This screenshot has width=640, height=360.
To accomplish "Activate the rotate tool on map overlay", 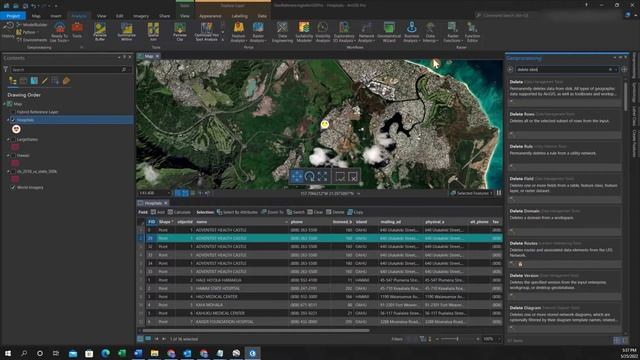I will click(309, 176).
